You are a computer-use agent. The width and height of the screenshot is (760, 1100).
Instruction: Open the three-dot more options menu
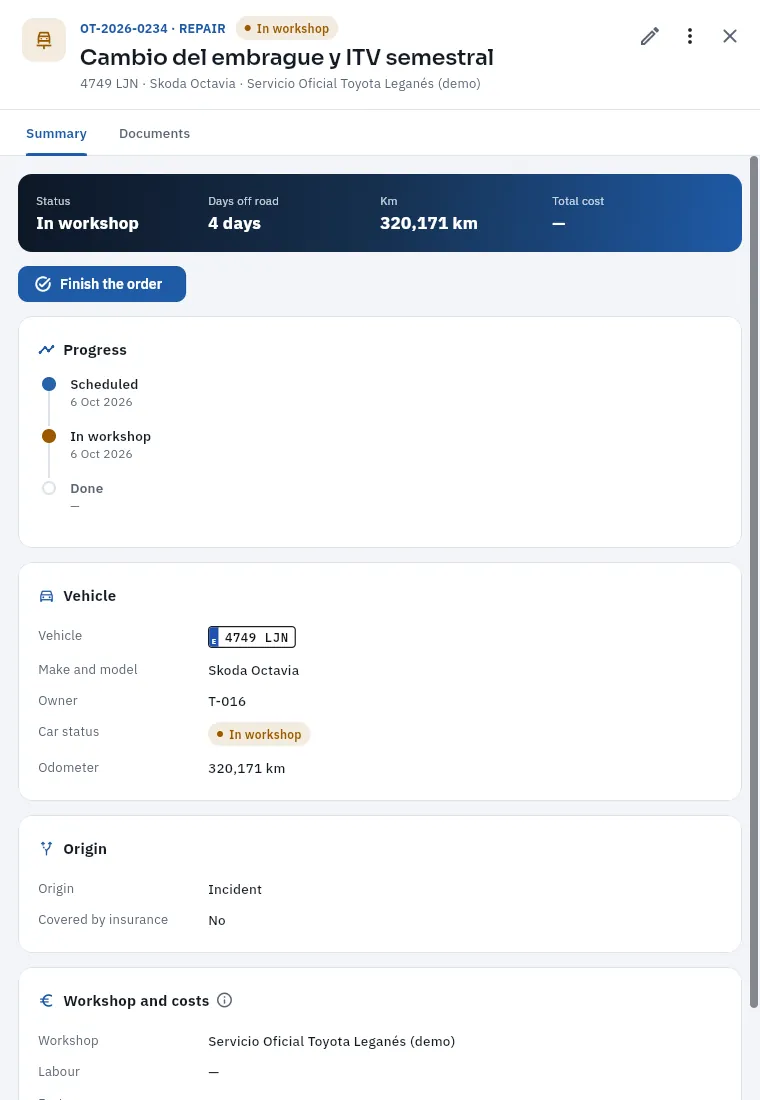(690, 36)
